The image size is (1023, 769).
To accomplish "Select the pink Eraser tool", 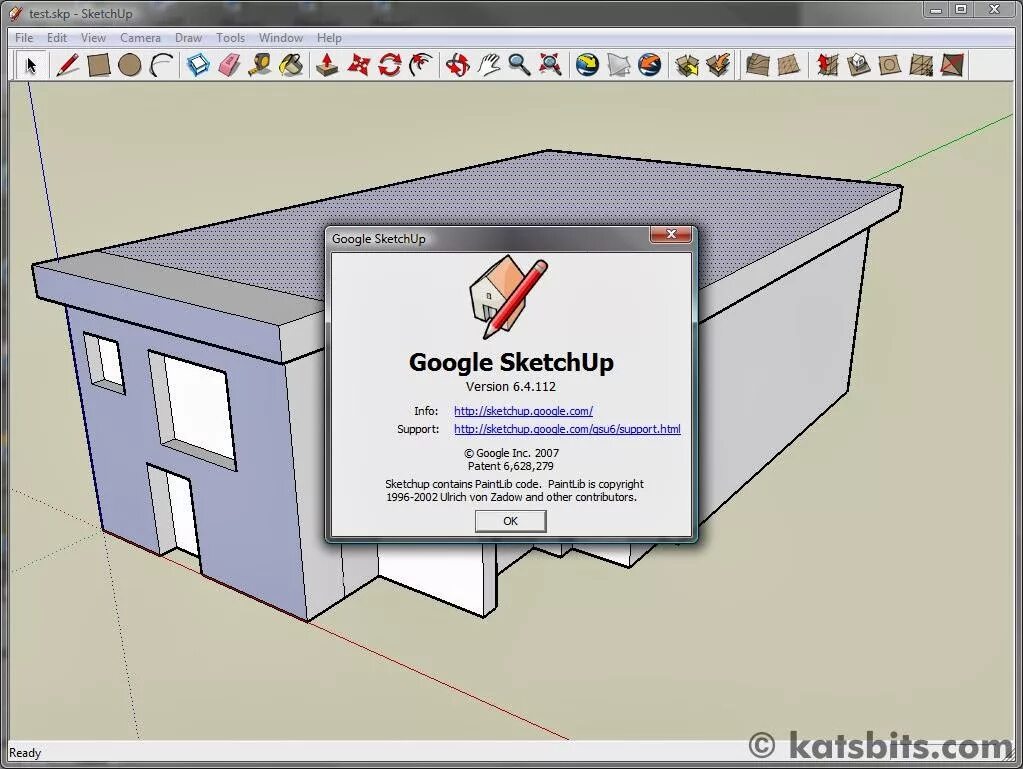I will click(x=230, y=65).
